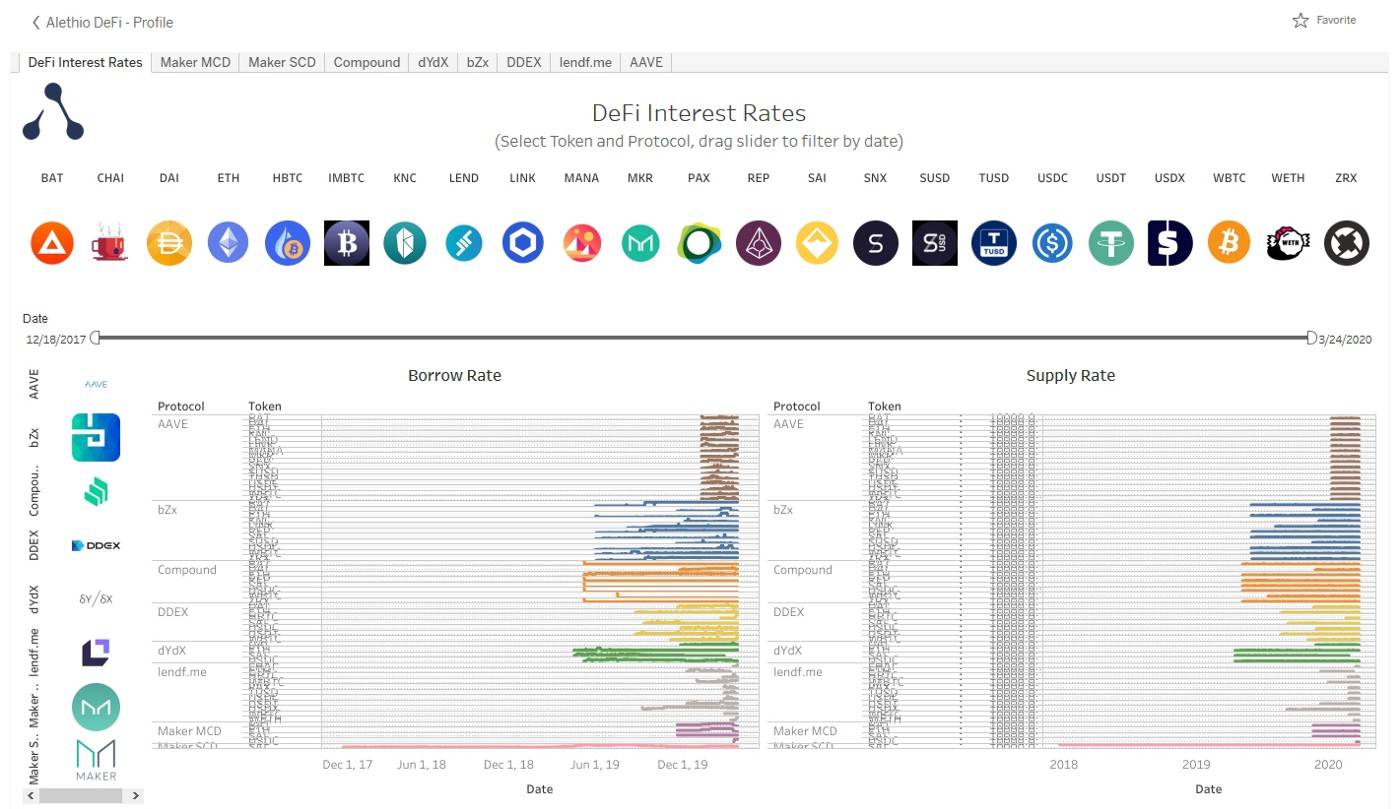Click DDEX protocol label in Supply Rate
Viewport: 1400px width, 809px height.
pyautogui.click(x=789, y=612)
